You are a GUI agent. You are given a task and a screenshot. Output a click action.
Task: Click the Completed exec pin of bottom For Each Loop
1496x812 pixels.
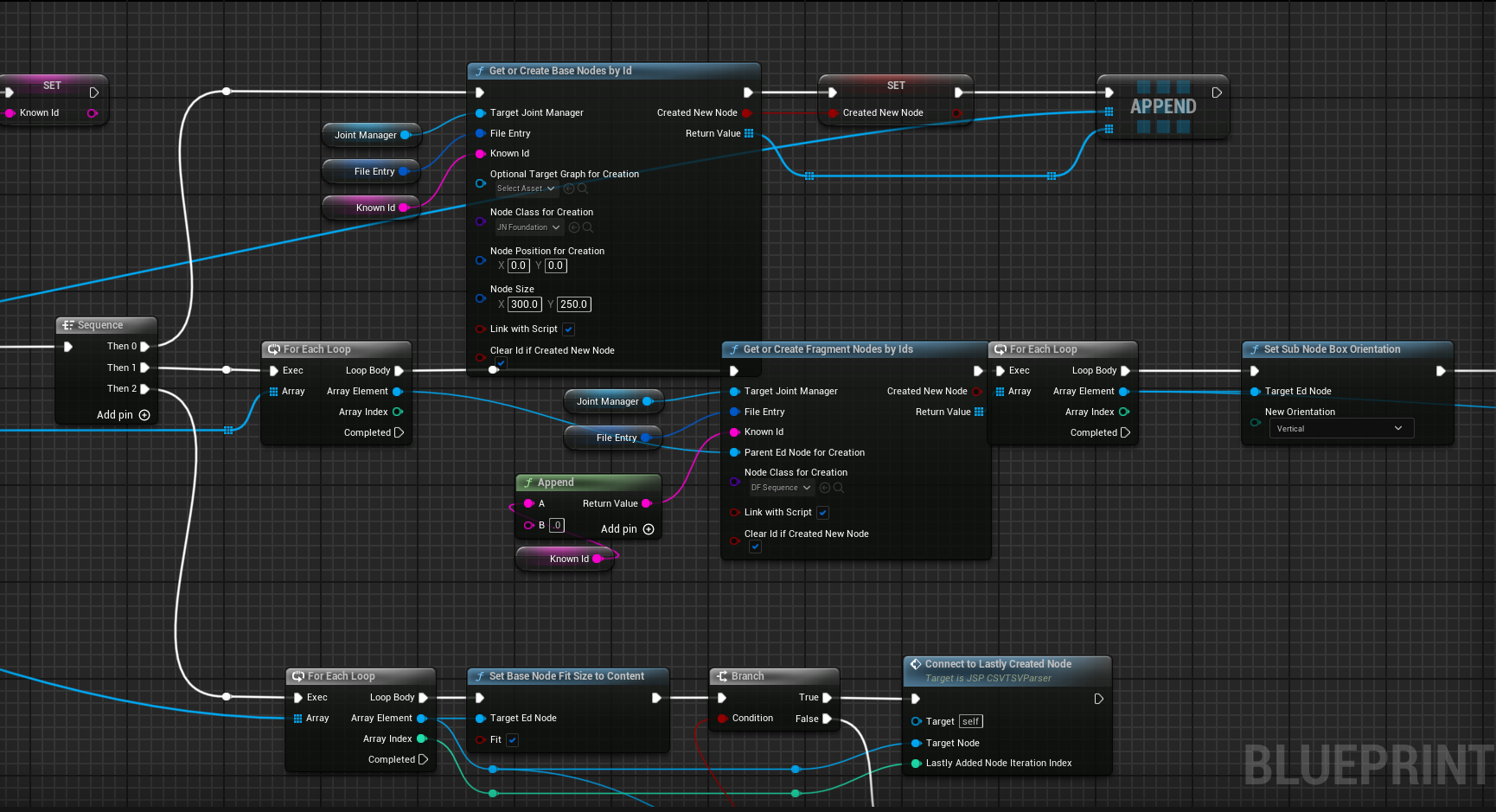point(424,759)
